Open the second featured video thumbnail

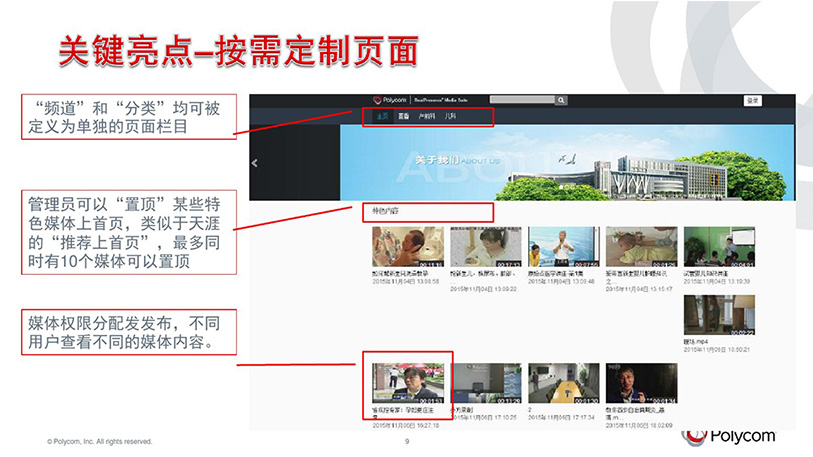(485, 247)
